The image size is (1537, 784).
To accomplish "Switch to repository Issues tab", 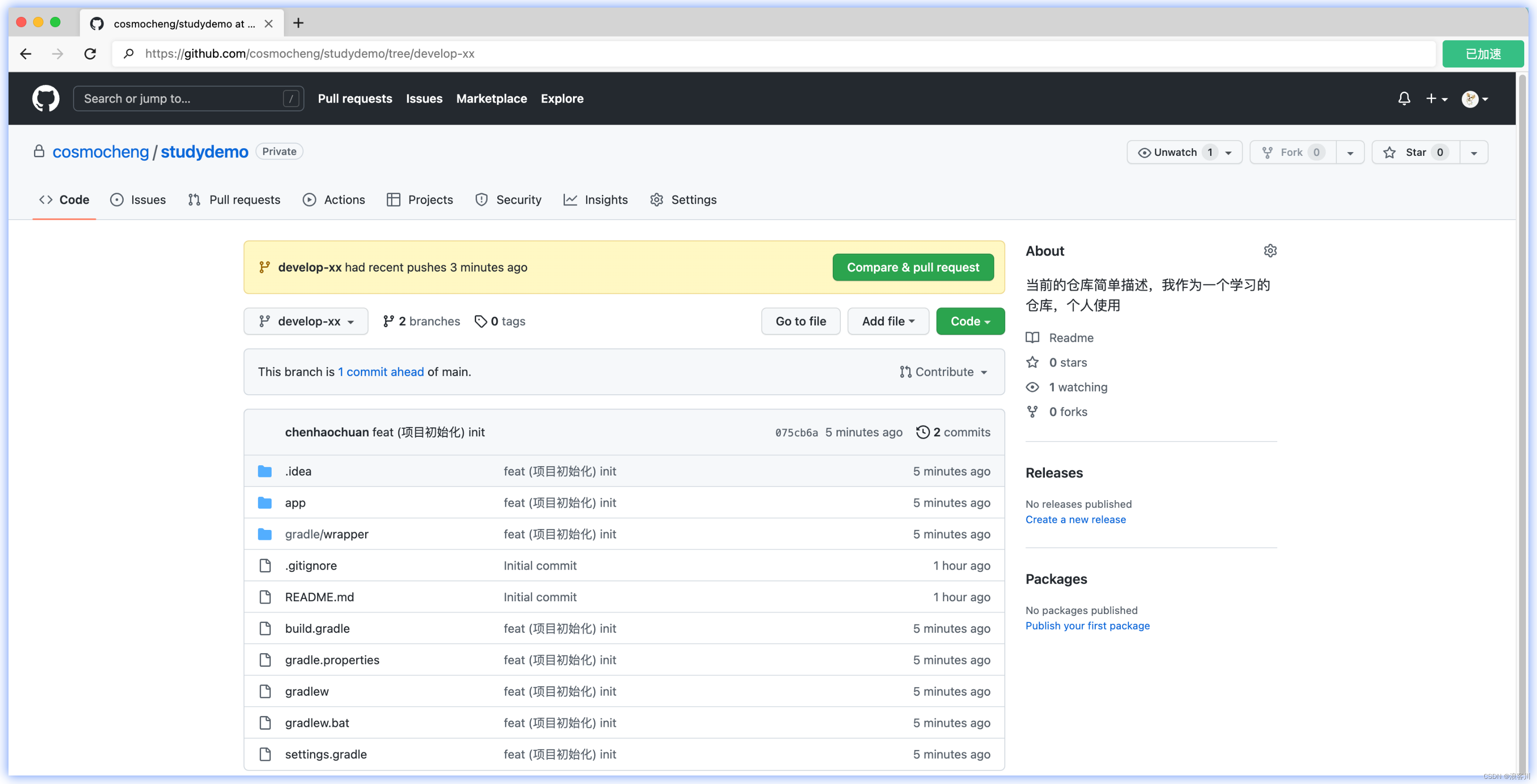I will (138, 199).
